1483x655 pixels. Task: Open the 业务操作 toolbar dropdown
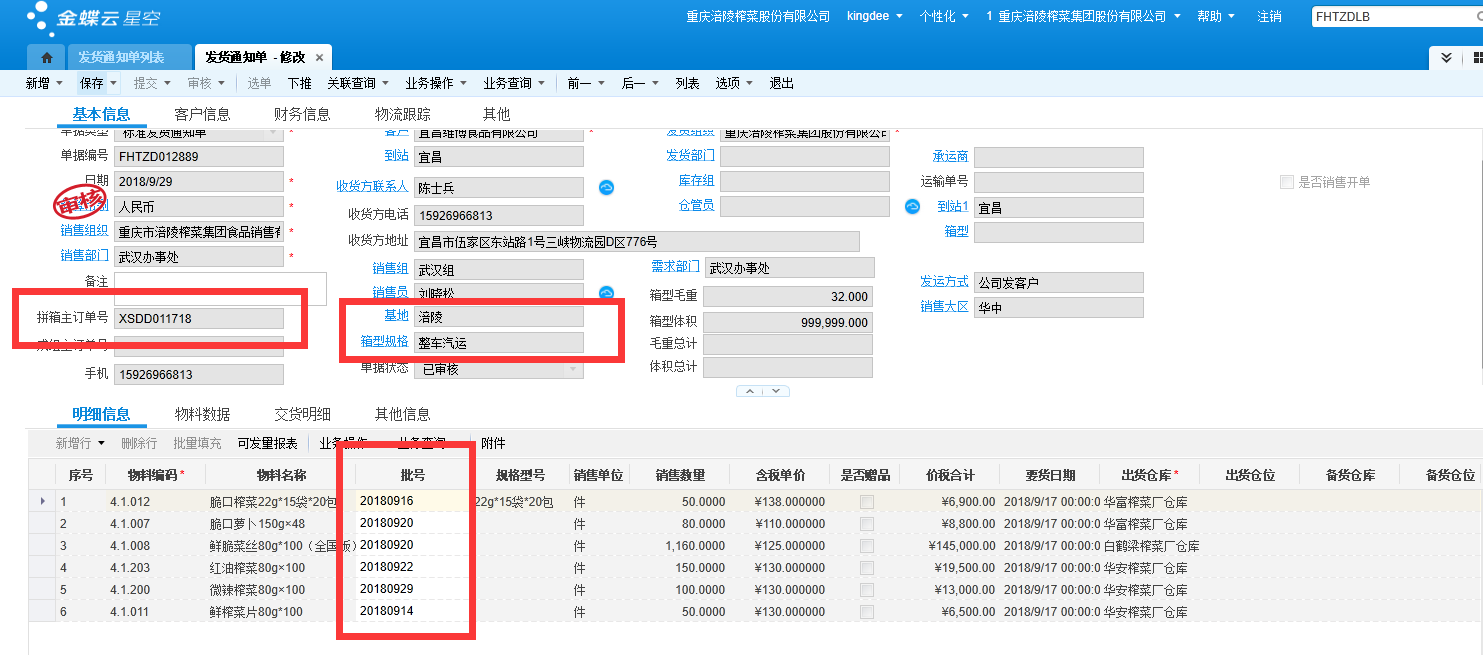point(433,84)
